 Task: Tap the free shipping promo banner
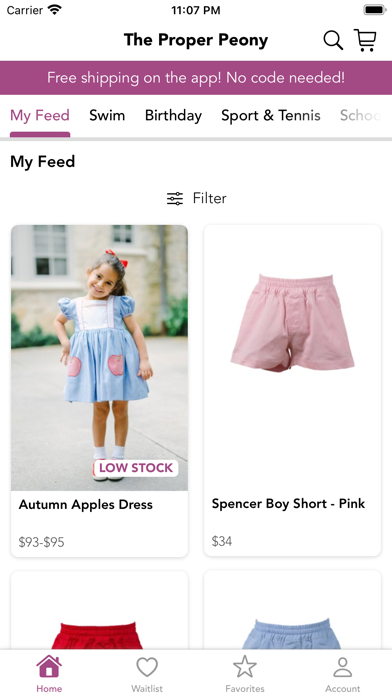pyautogui.click(x=196, y=78)
